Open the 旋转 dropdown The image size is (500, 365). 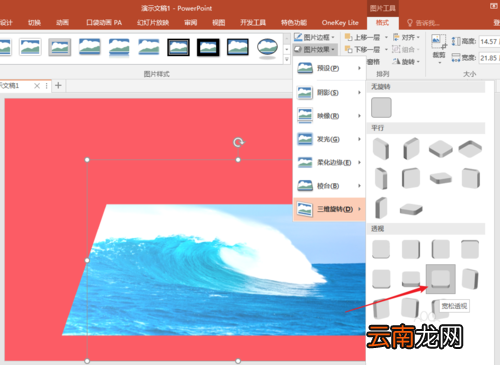pos(406,62)
